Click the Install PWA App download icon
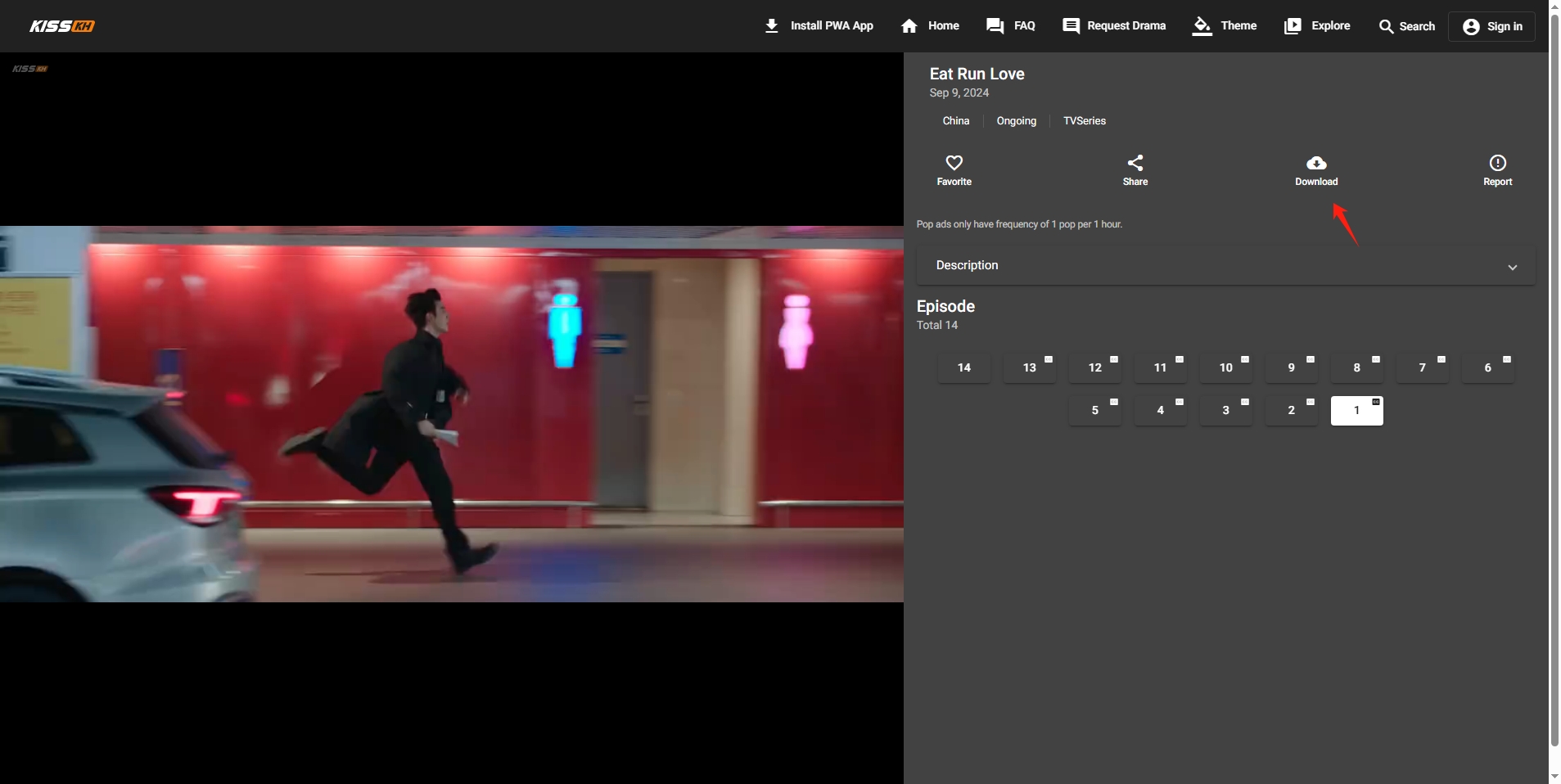Screen dimensions: 1561x784 point(771,26)
